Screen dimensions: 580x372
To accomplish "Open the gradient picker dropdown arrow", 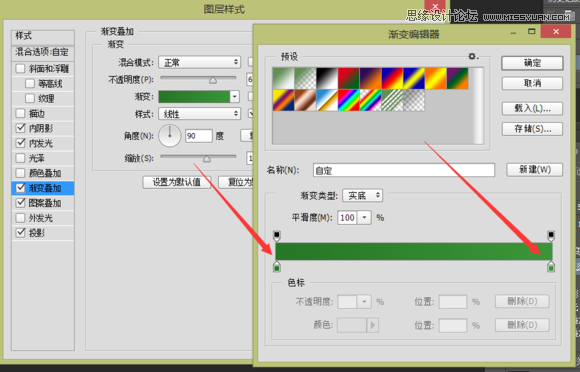I will [x=235, y=97].
